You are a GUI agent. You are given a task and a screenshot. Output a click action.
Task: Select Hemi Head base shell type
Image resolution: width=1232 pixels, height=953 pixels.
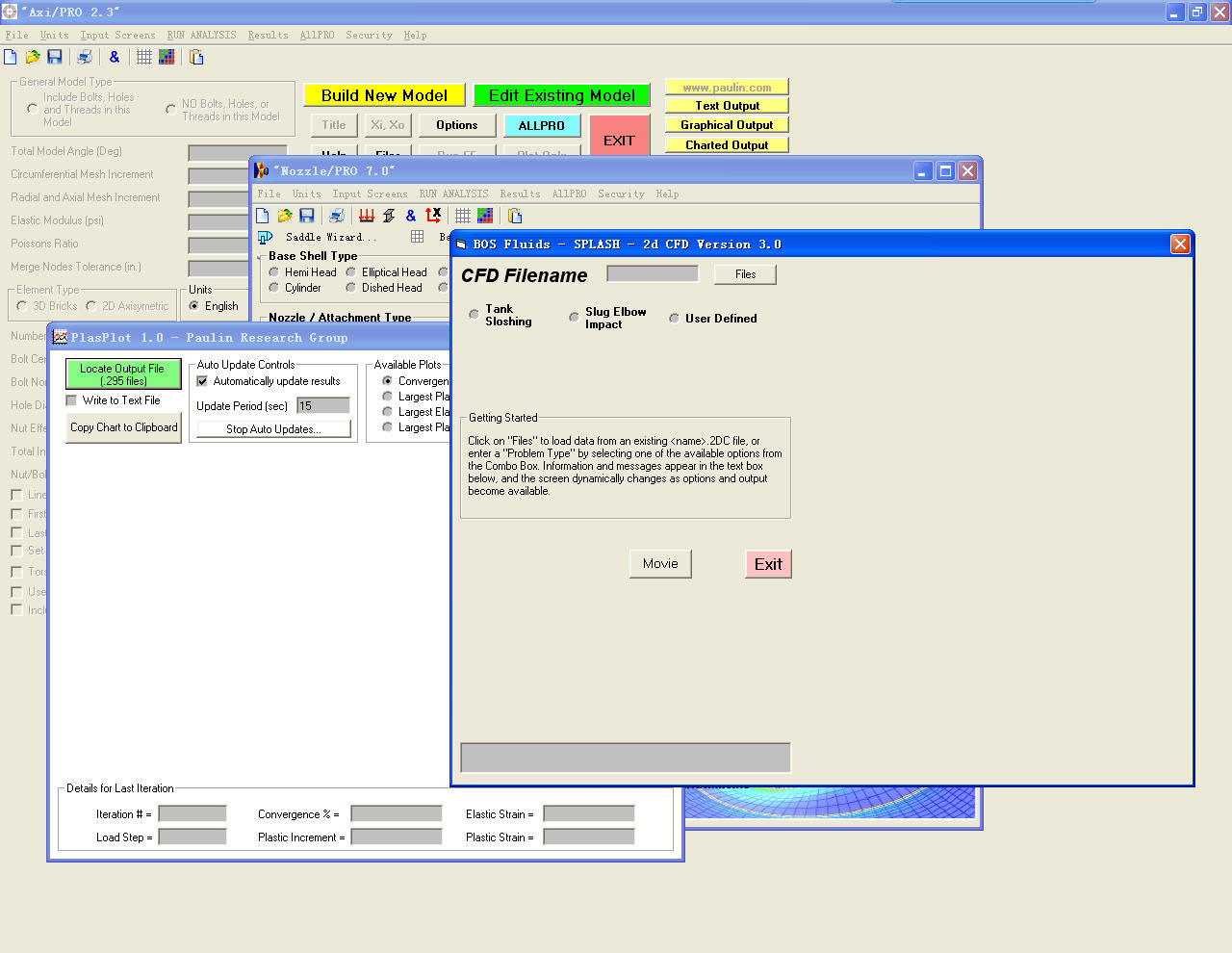coord(274,272)
